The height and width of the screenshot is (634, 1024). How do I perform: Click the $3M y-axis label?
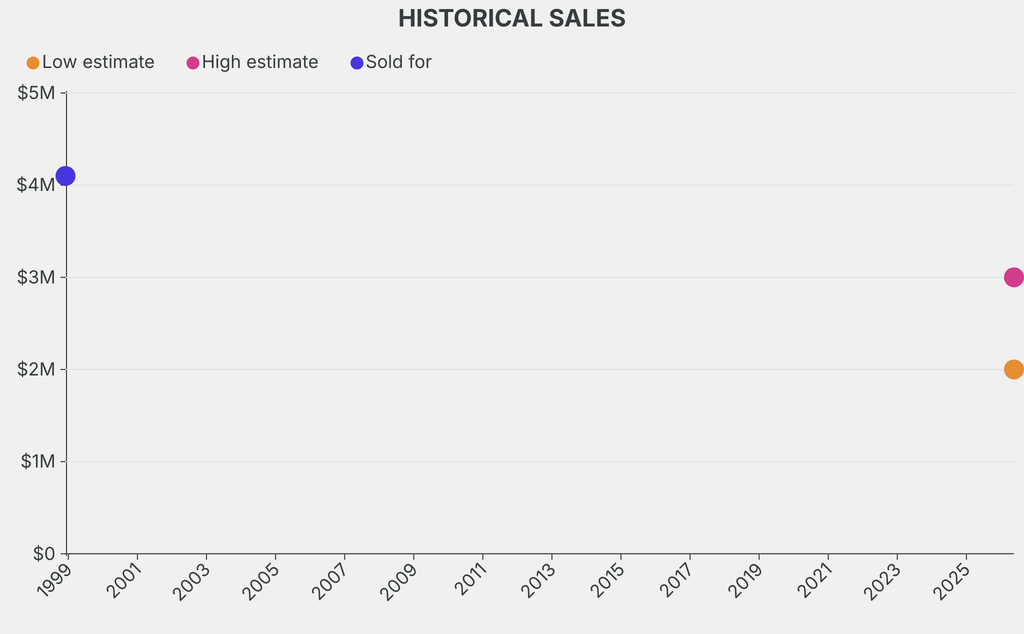36,277
